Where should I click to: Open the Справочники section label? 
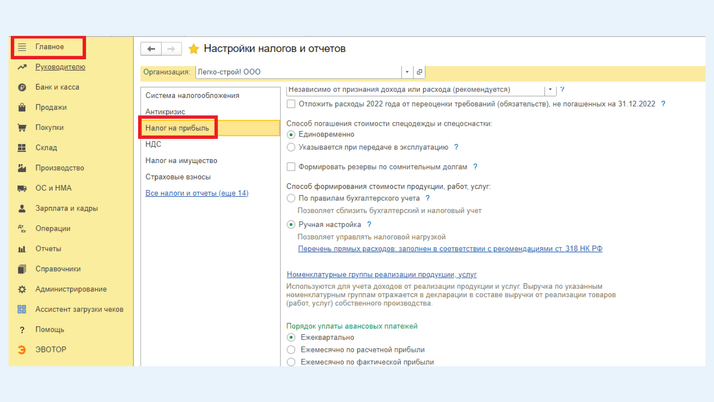(x=58, y=269)
